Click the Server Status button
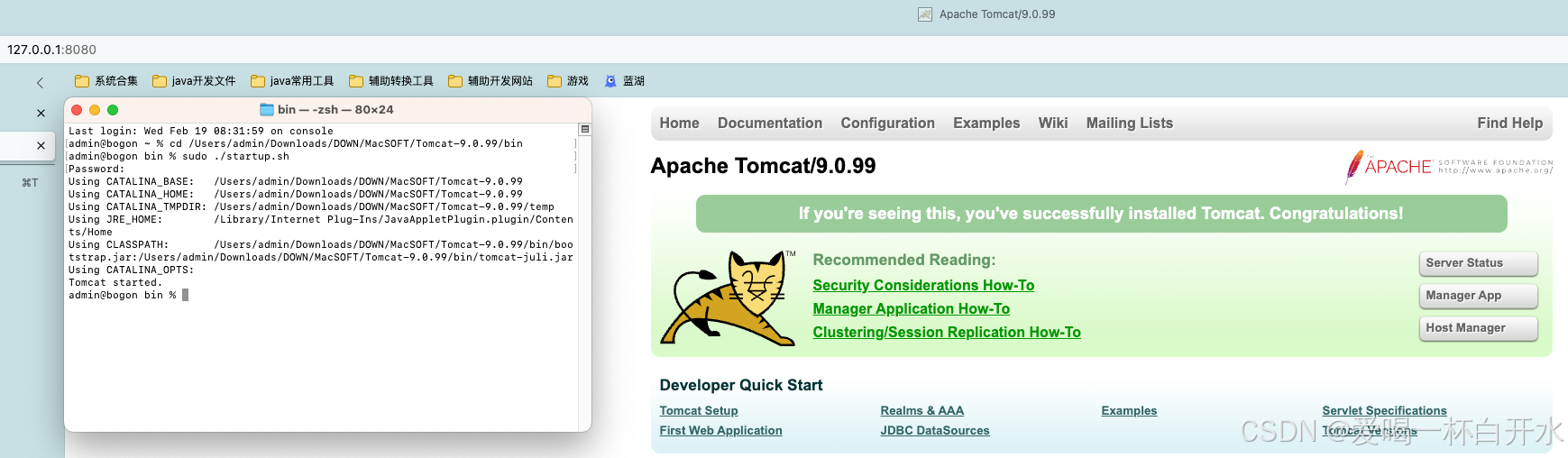 point(1479,263)
